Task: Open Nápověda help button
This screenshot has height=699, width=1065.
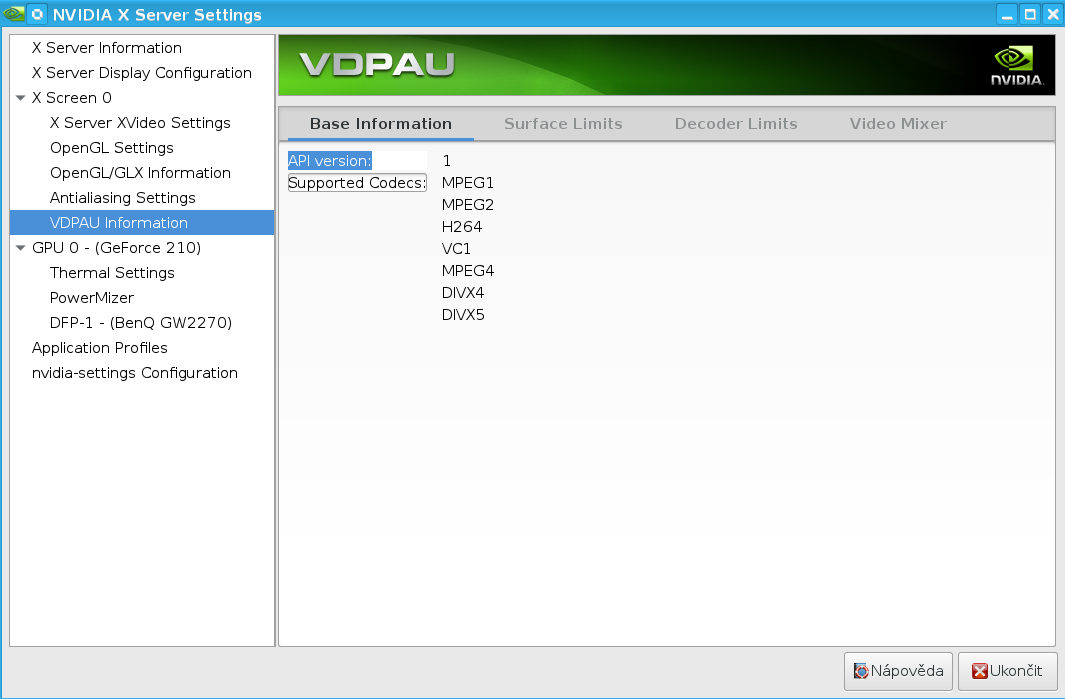Action: [x=898, y=671]
